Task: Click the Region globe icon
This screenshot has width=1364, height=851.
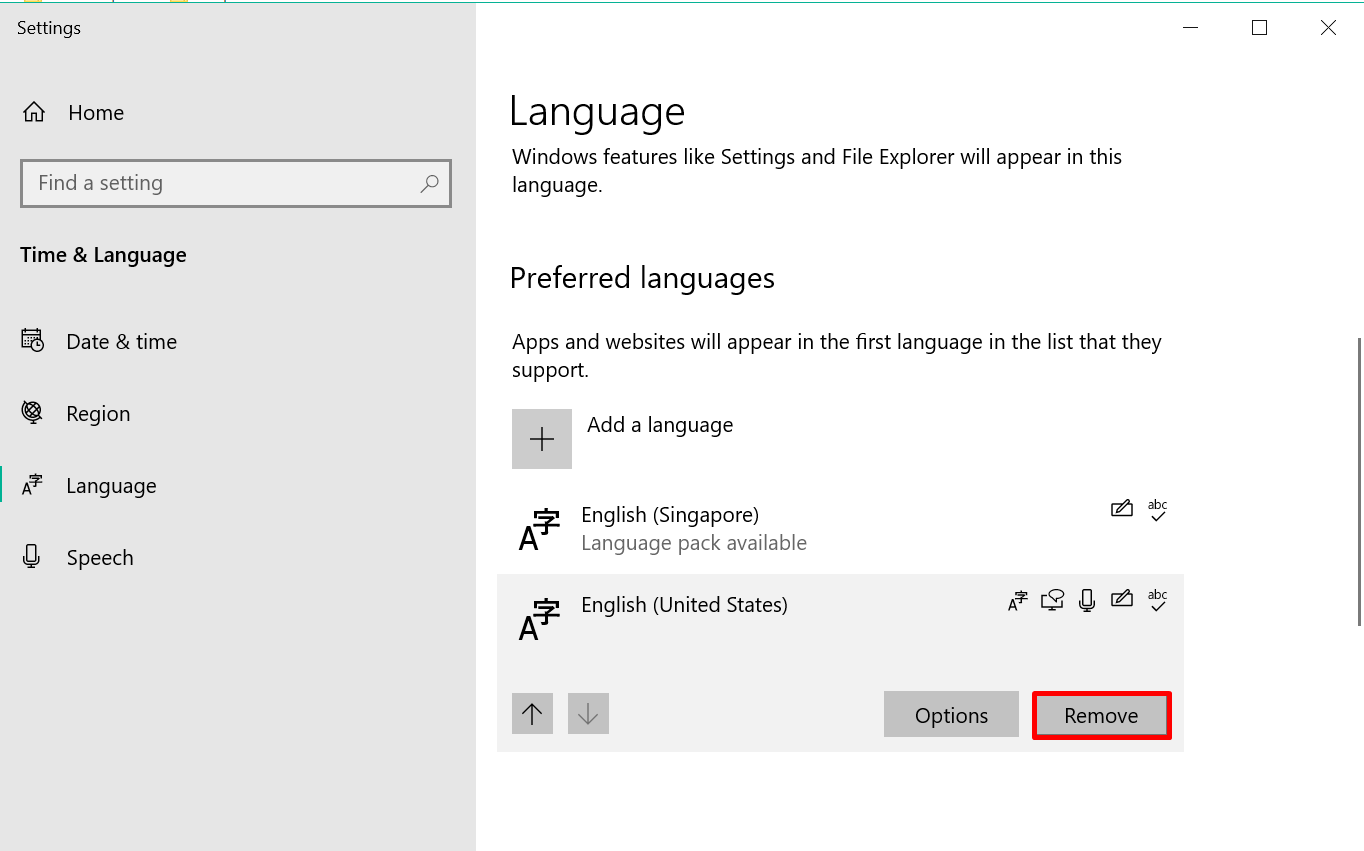Action: coord(32,412)
